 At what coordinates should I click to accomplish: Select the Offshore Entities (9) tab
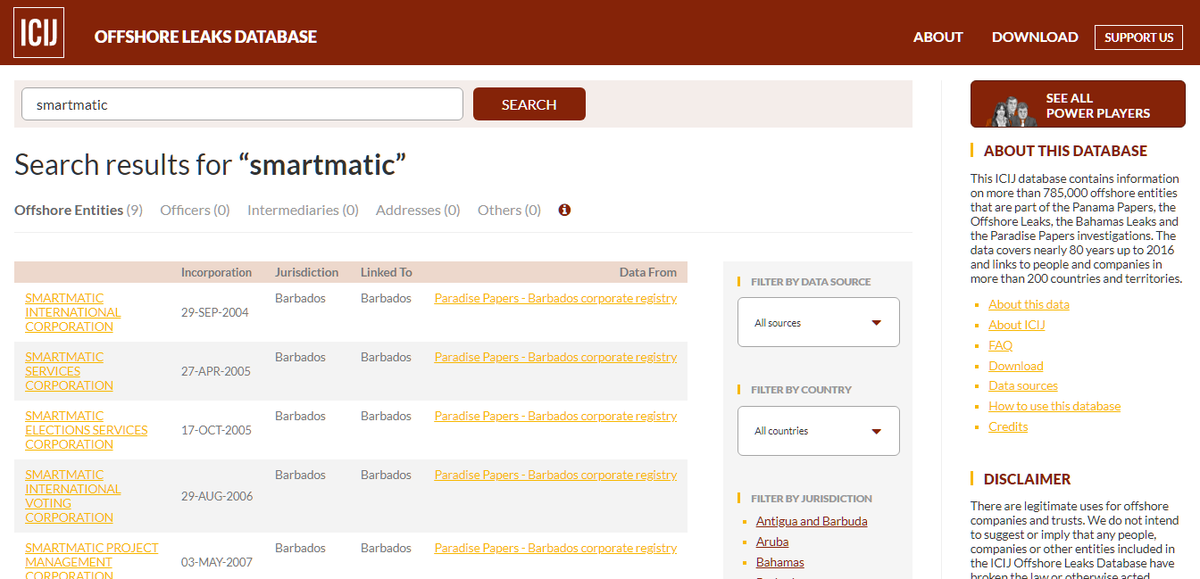click(x=78, y=210)
